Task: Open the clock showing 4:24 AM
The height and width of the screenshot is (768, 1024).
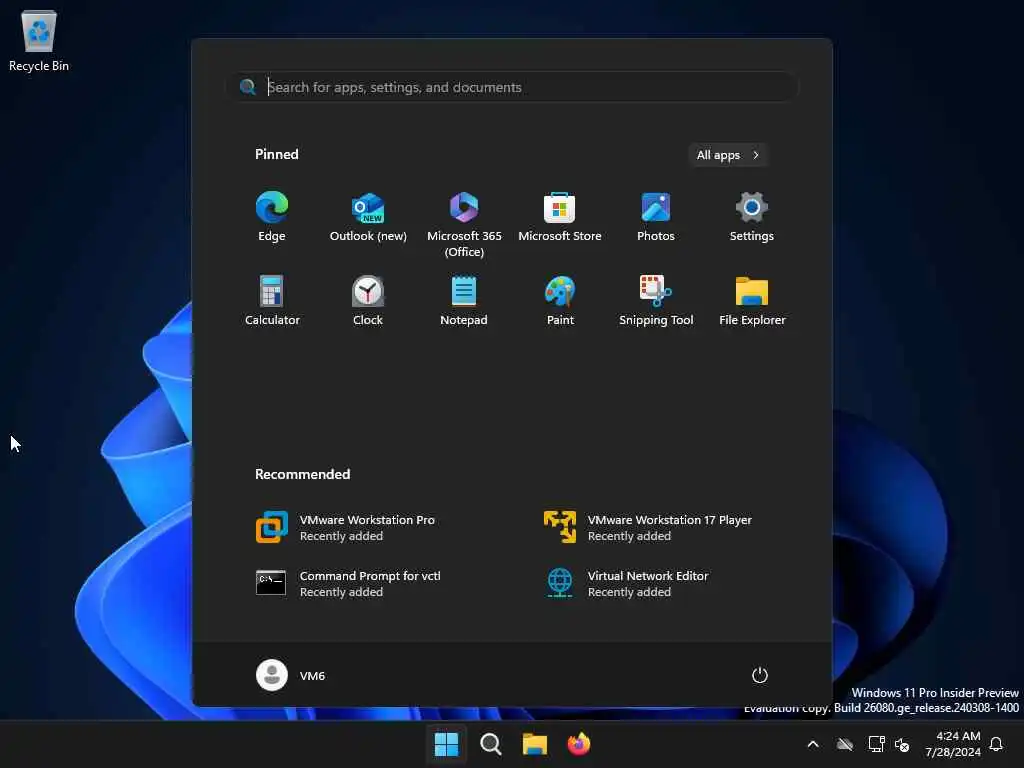Action: (953, 744)
